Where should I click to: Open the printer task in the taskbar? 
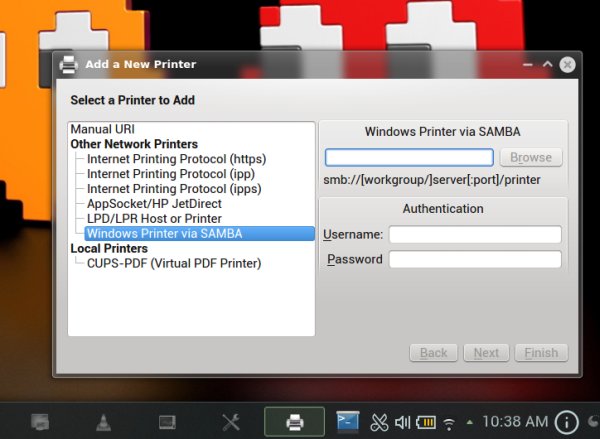point(294,422)
